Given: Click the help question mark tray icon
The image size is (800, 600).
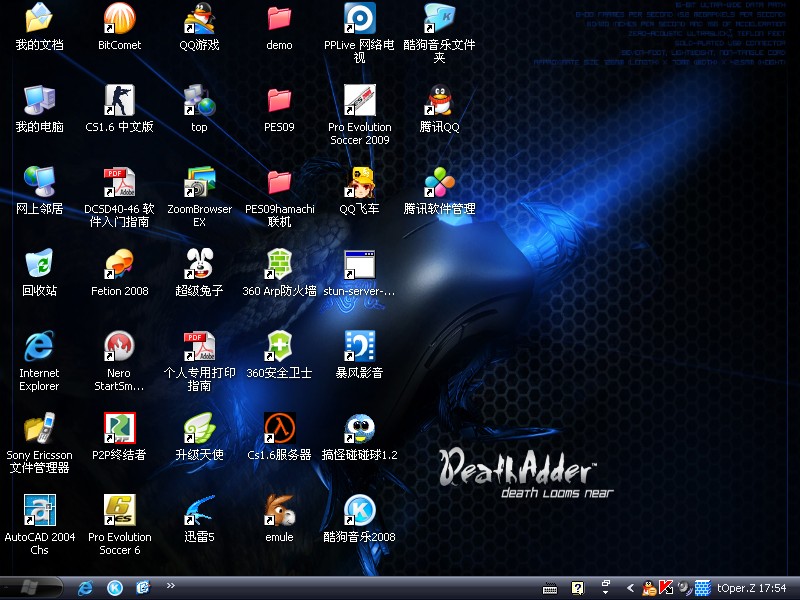Looking at the screenshot, I should [578, 588].
